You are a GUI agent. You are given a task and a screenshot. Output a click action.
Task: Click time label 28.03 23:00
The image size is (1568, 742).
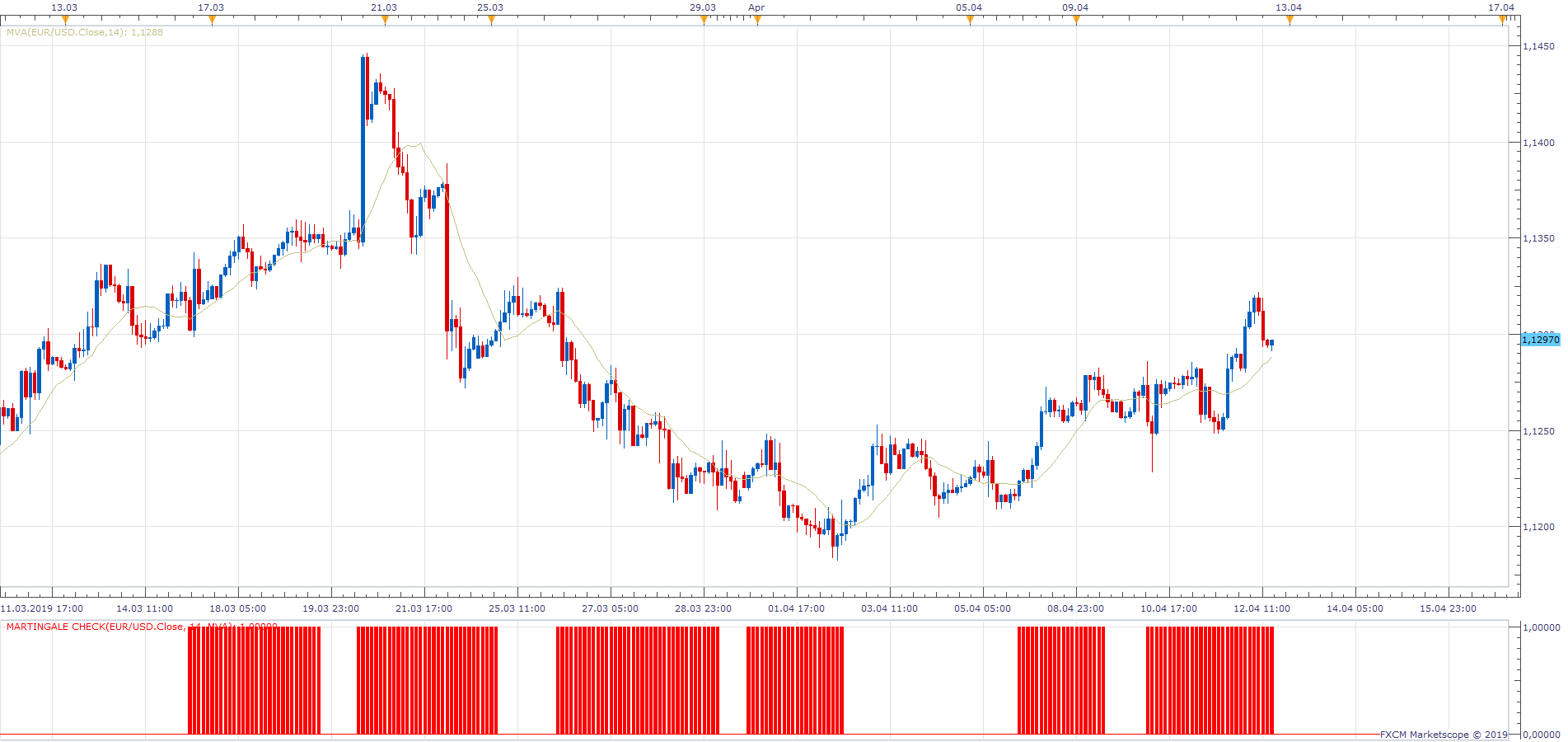[704, 608]
